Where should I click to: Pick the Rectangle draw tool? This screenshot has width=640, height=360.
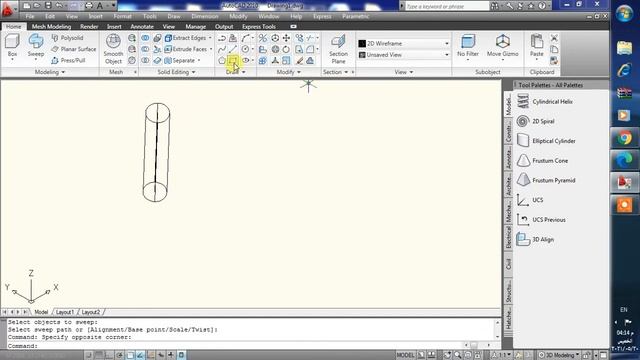click(233, 60)
